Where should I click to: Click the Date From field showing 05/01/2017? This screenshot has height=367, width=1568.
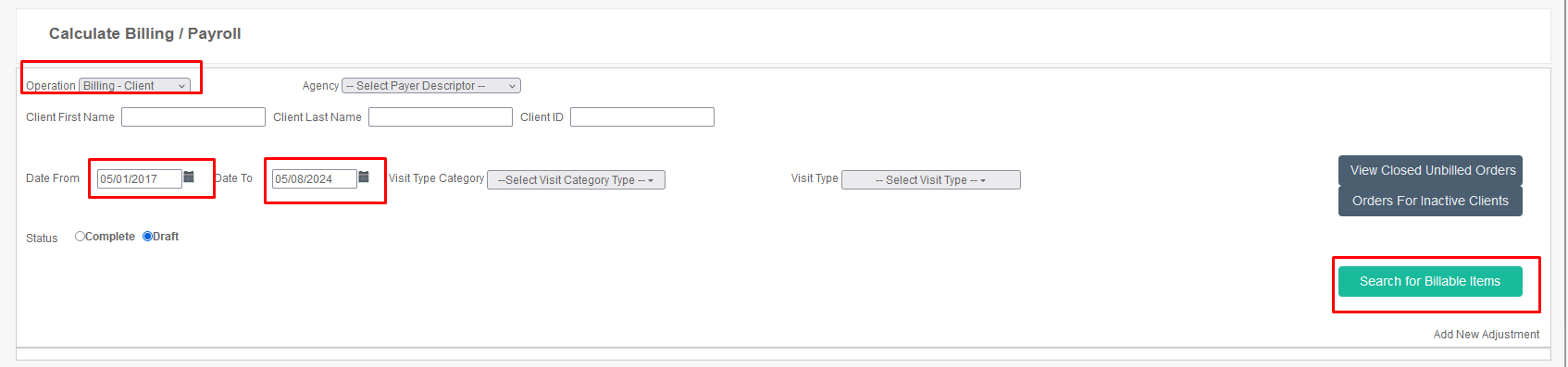pyautogui.click(x=140, y=179)
